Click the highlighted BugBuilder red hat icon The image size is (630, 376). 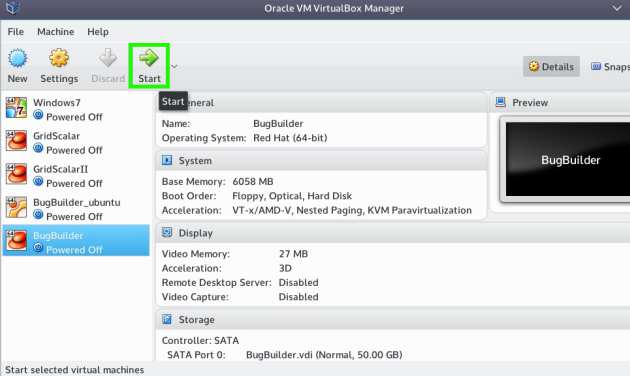(x=16, y=241)
